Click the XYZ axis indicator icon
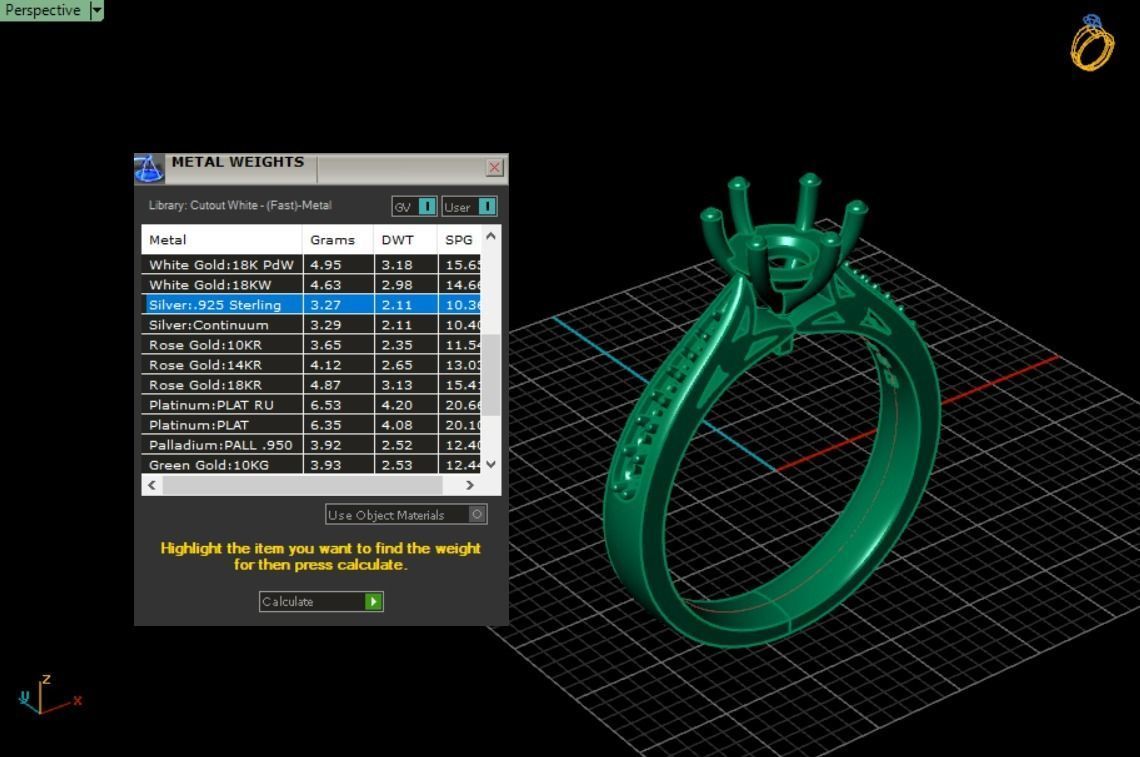This screenshot has width=1140, height=757. pyautogui.click(x=49, y=694)
